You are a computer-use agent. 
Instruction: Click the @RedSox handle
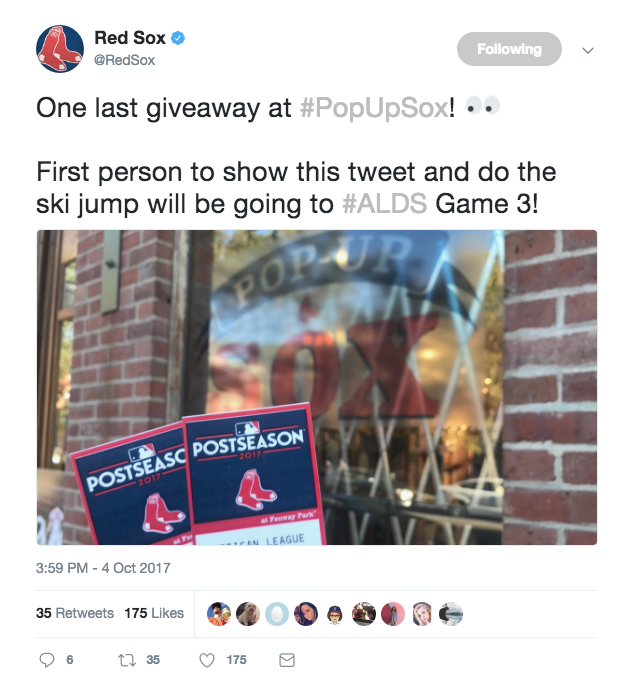[124, 60]
